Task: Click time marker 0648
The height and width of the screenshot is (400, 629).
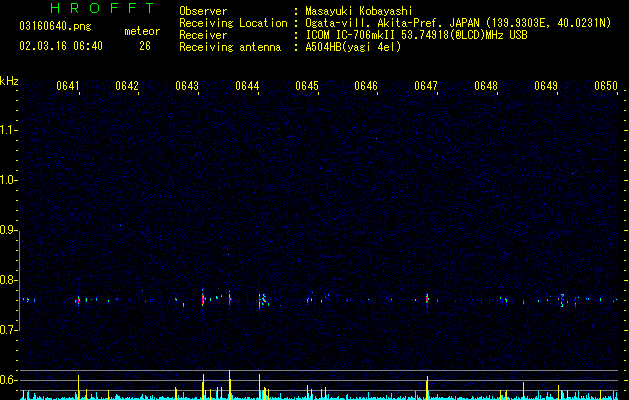Action: 486,86
